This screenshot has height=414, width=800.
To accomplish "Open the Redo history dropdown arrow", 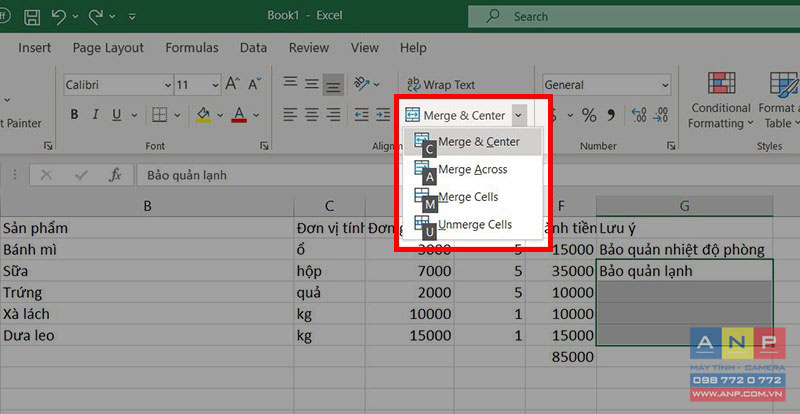I will click(112, 17).
